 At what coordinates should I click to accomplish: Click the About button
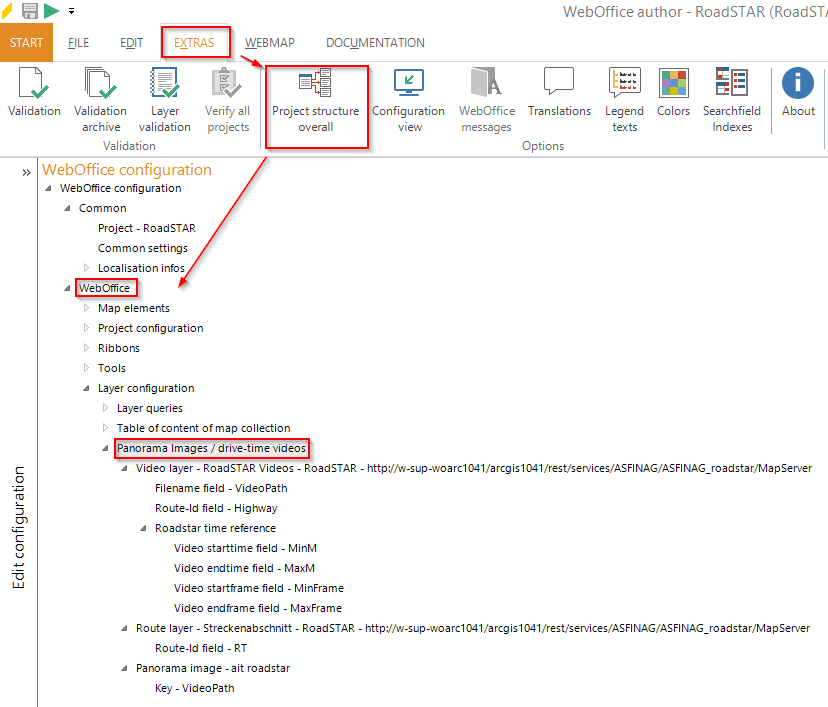coord(798,95)
